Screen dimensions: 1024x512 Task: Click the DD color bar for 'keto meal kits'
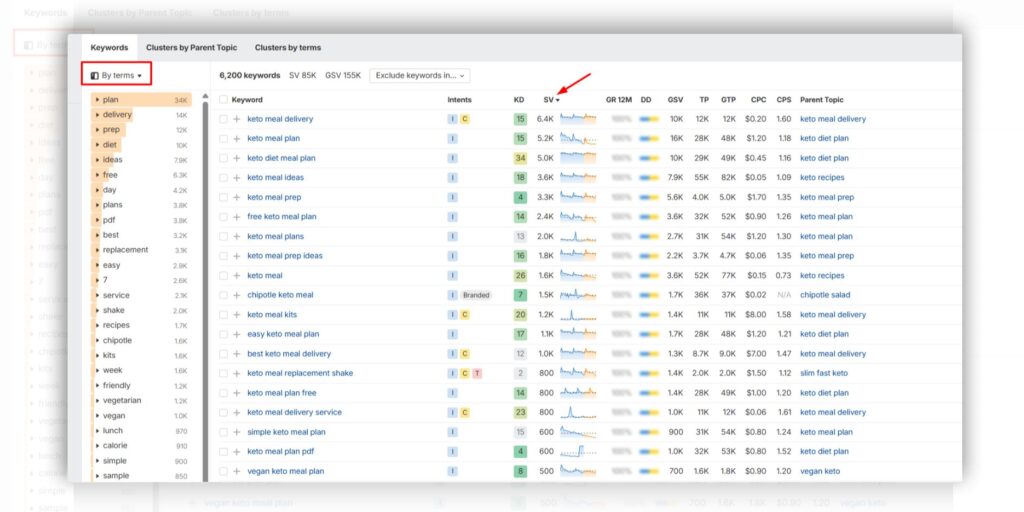coord(649,315)
